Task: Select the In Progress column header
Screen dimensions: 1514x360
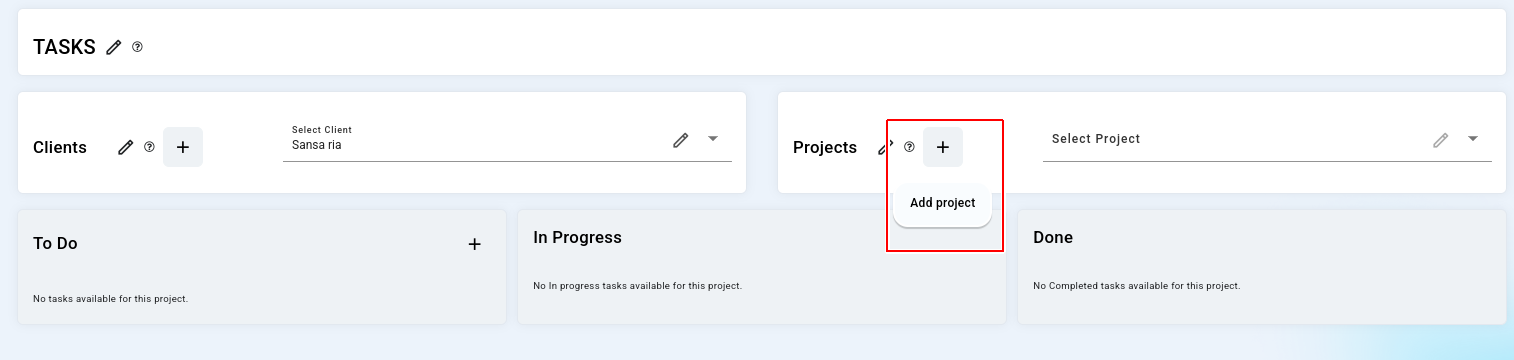Action: 577,237
